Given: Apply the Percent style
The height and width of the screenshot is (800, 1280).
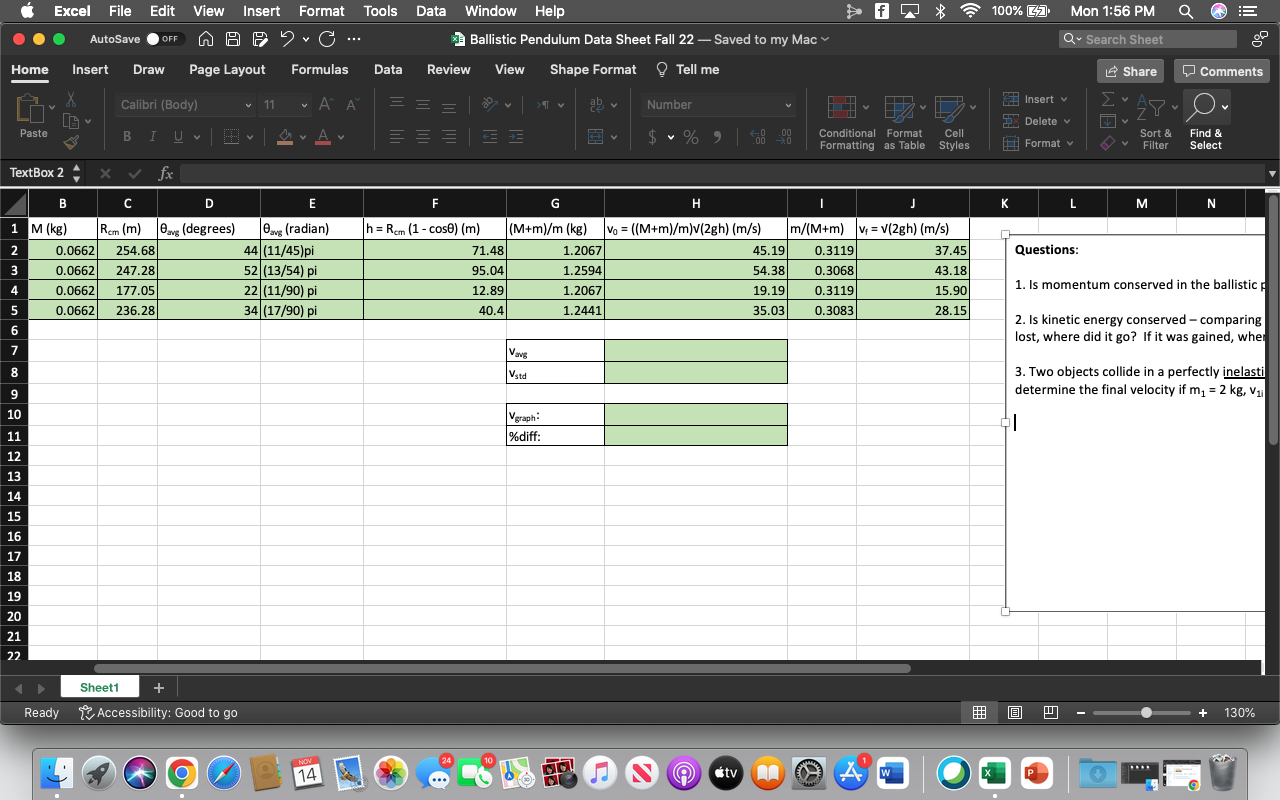Looking at the screenshot, I should point(690,137).
